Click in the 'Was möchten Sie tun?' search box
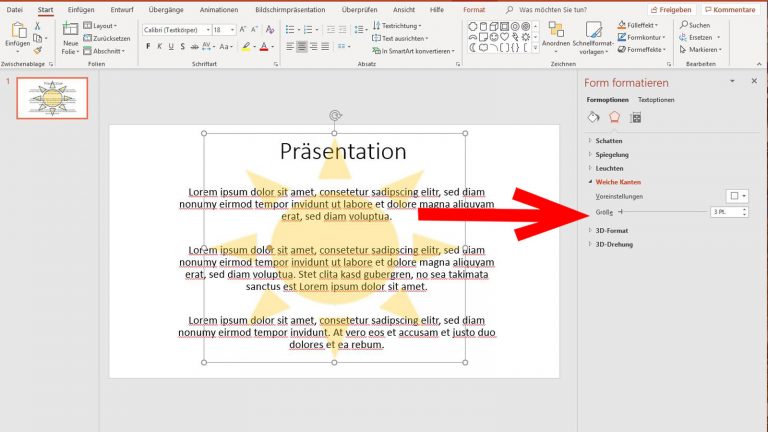The height and width of the screenshot is (432, 768). (552, 10)
